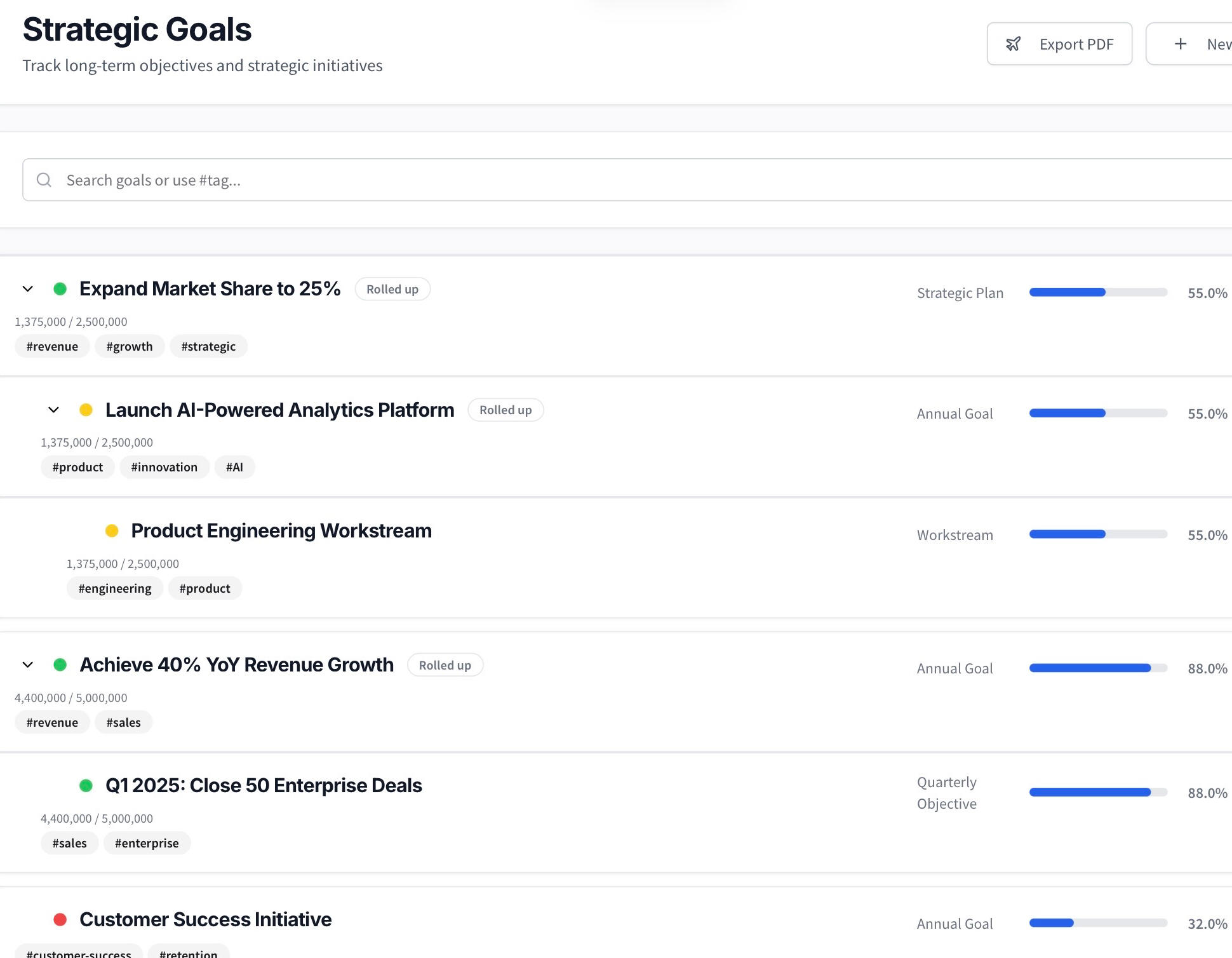This screenshot has height=958, width=1232.
Task: Click the Export PDF button
Action: [x=1059, y=44]
